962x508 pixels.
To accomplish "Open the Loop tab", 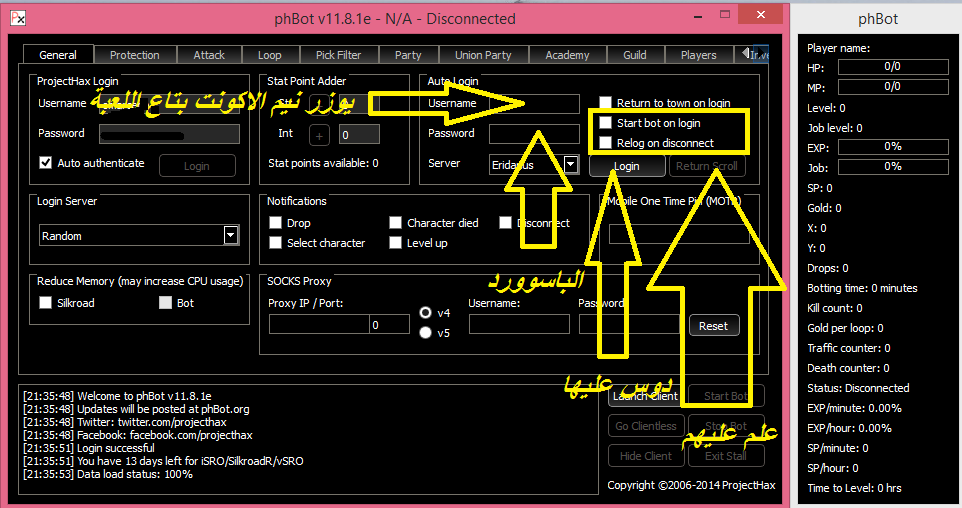I will pyautogui.click(x=269, y=55).
